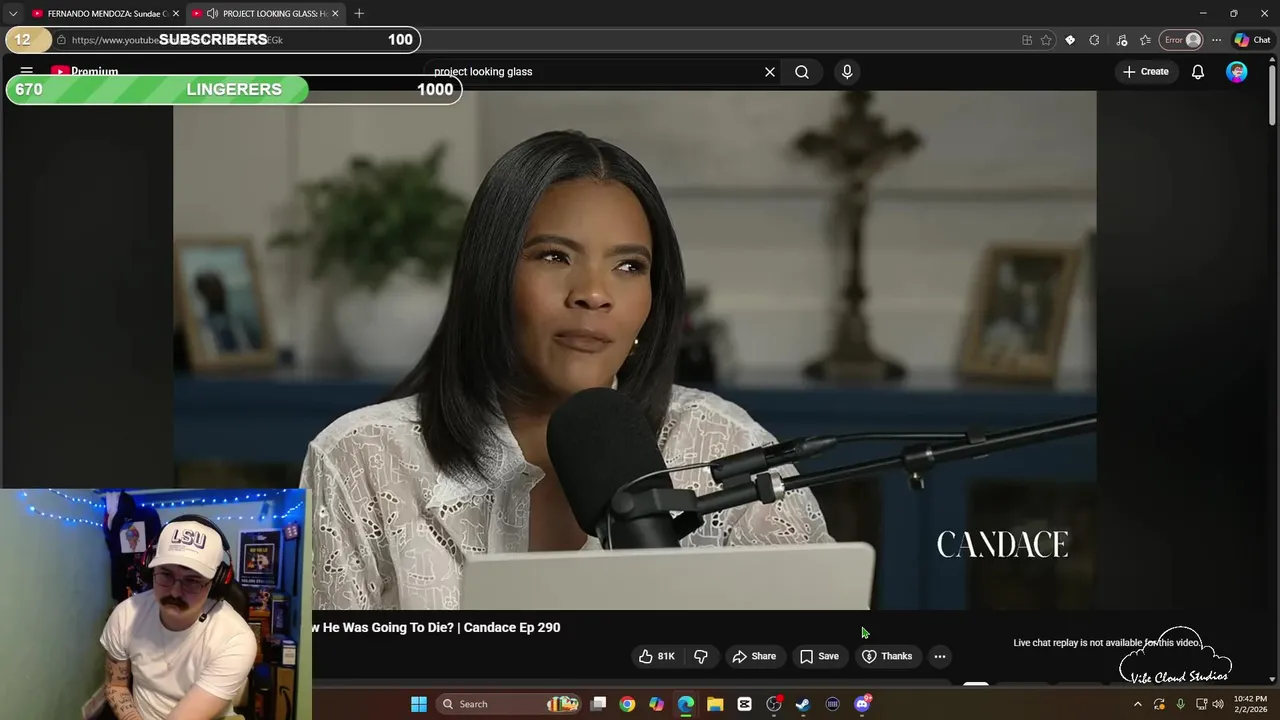Open the YouTube Create button
Image resolution: width=1280 pixels, height=720 pixels.
coord(1146,72)
